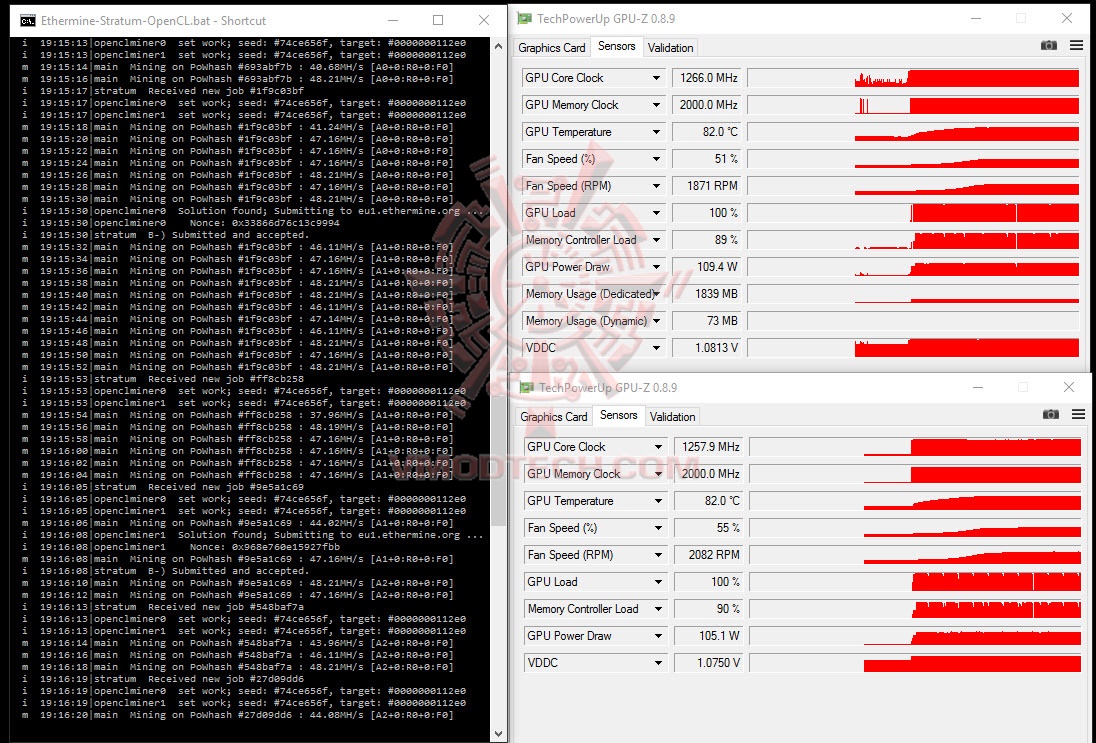Click the 1266.0 MHz core clock value in top window
Screen dimensions: 1096x743
point(706,78)
